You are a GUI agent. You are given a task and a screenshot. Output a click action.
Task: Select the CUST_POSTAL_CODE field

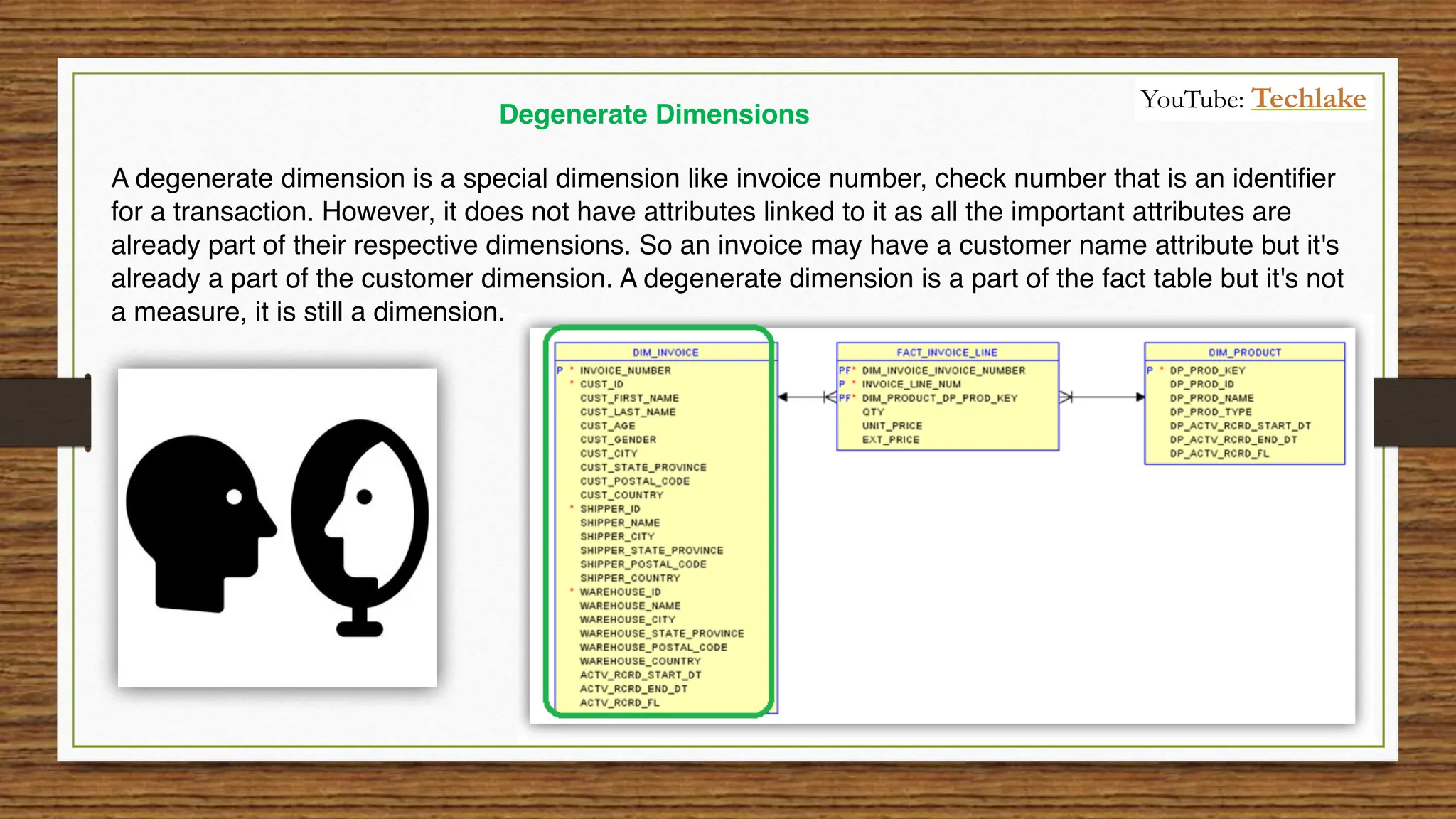[634, 481]
